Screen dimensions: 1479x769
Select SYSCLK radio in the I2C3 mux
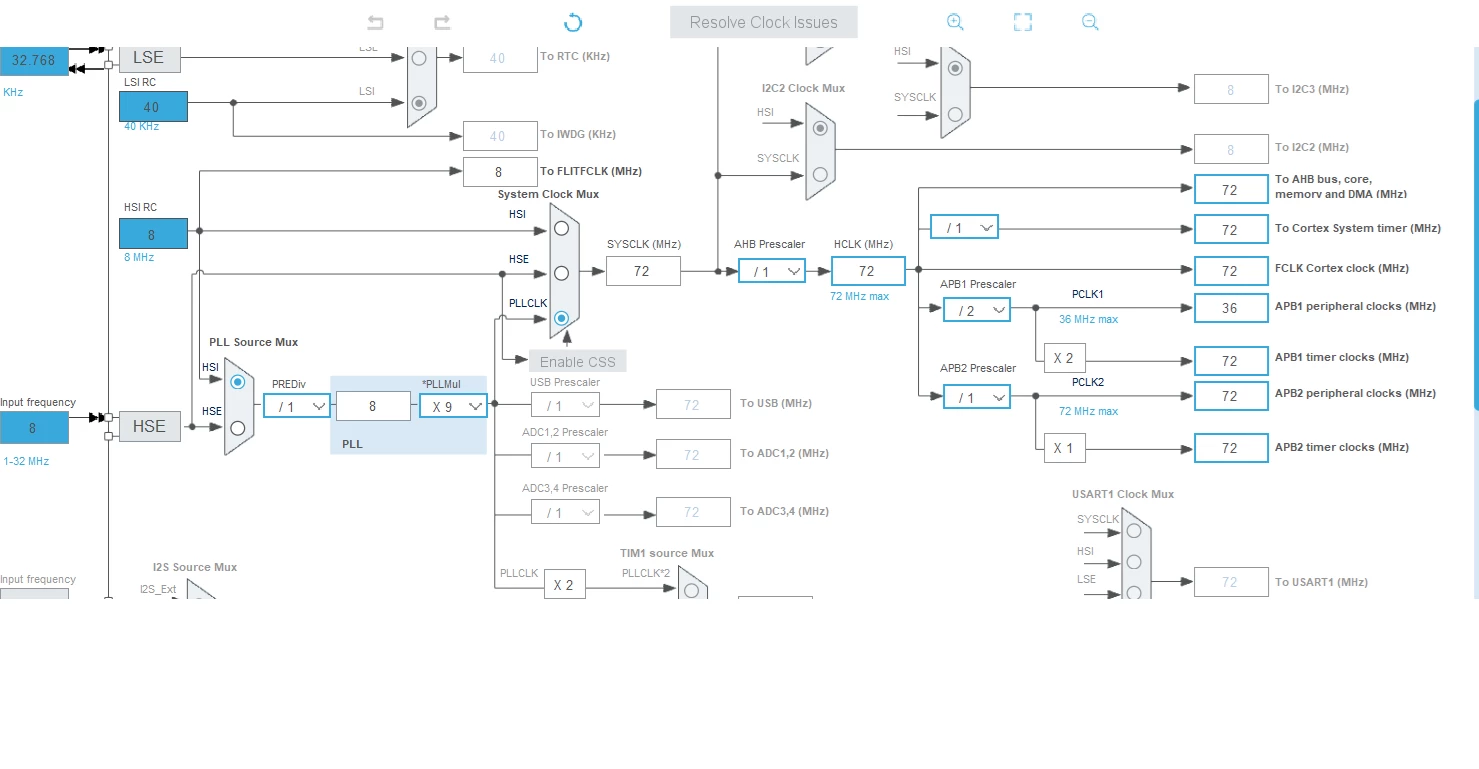(x=955, y=114)
